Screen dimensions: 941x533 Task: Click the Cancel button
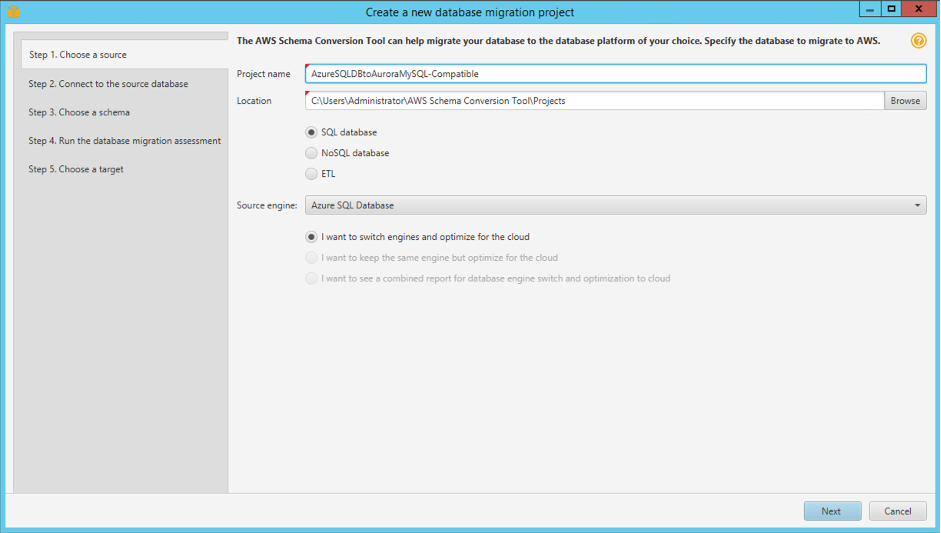click(898, 511)
